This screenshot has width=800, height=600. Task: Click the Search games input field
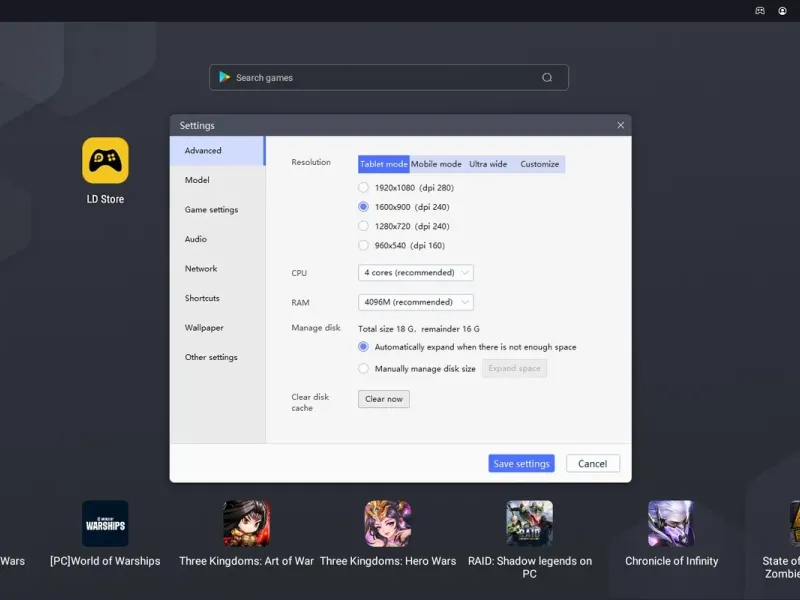click(389, 78)
